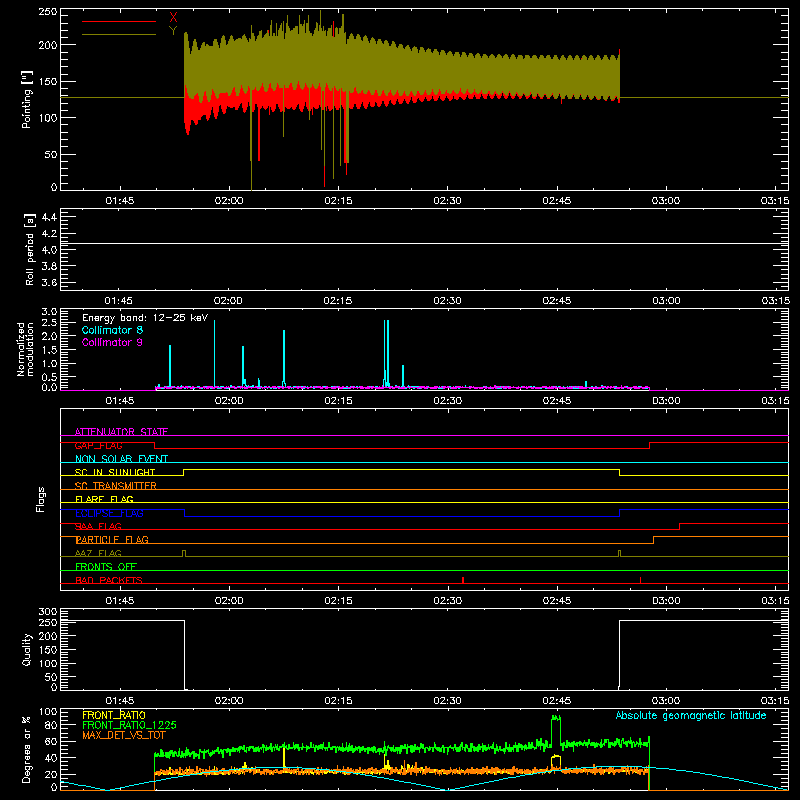Select the X legend label

173,18
